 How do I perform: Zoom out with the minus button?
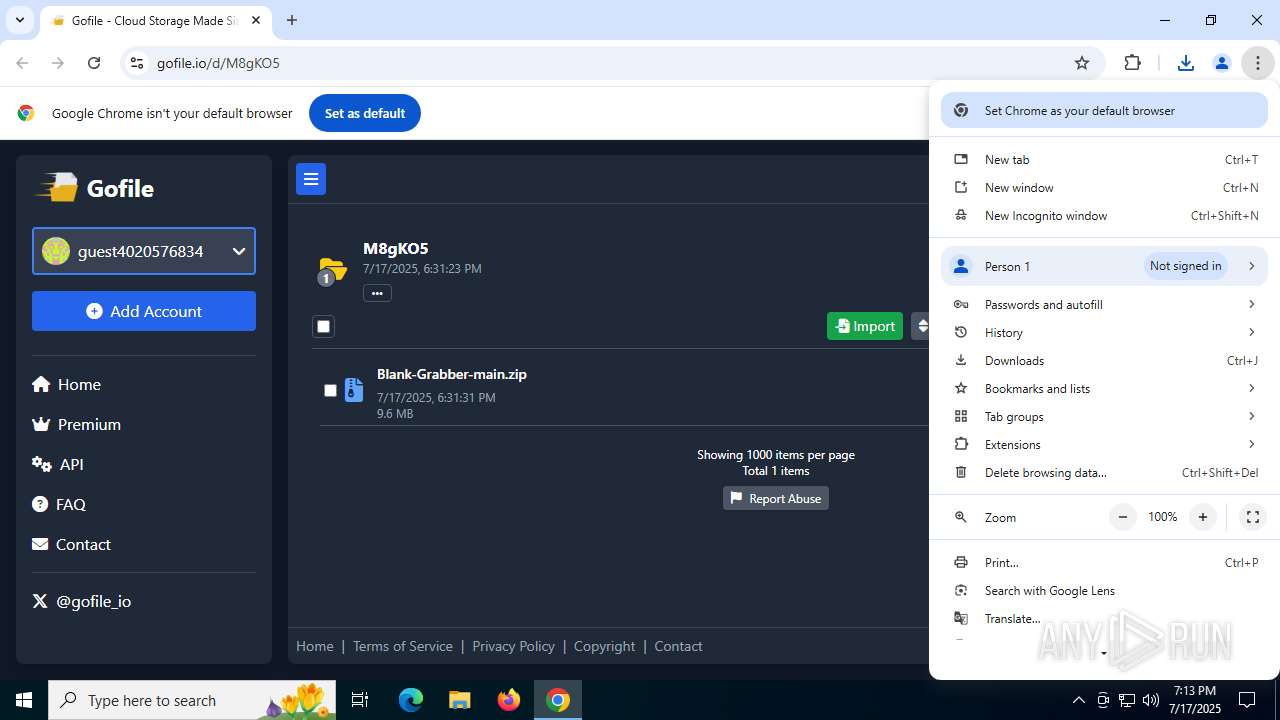tap(1123, 517)
